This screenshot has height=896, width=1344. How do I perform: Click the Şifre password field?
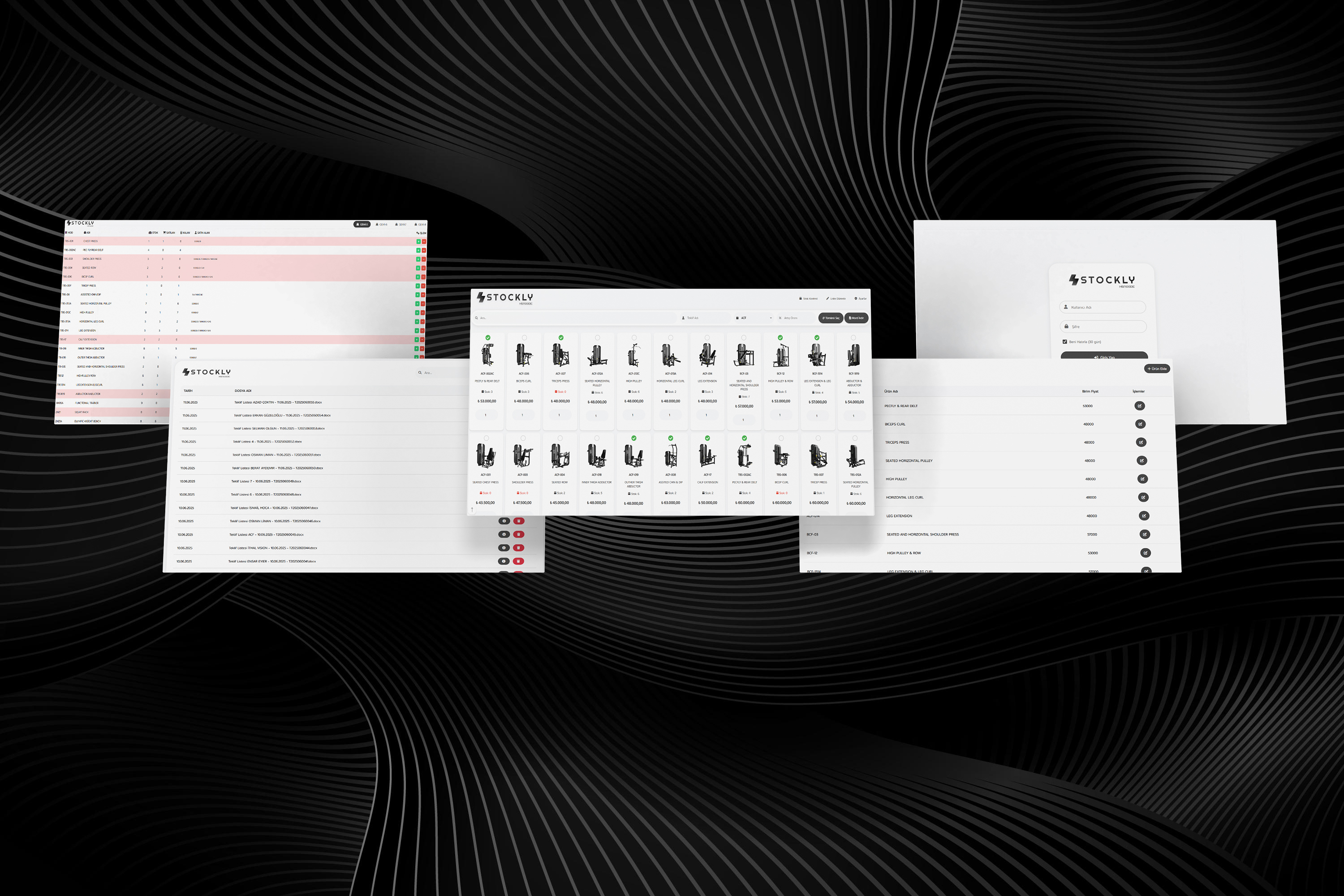tap(1103, 326)
